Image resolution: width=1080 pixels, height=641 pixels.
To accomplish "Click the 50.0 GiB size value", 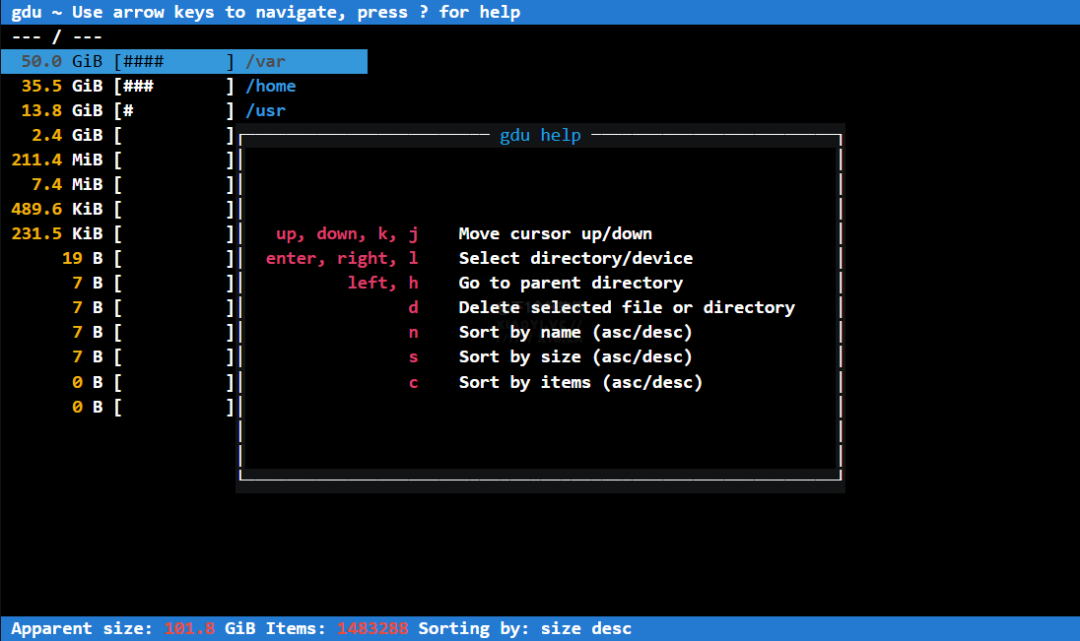I will point(61,61).
